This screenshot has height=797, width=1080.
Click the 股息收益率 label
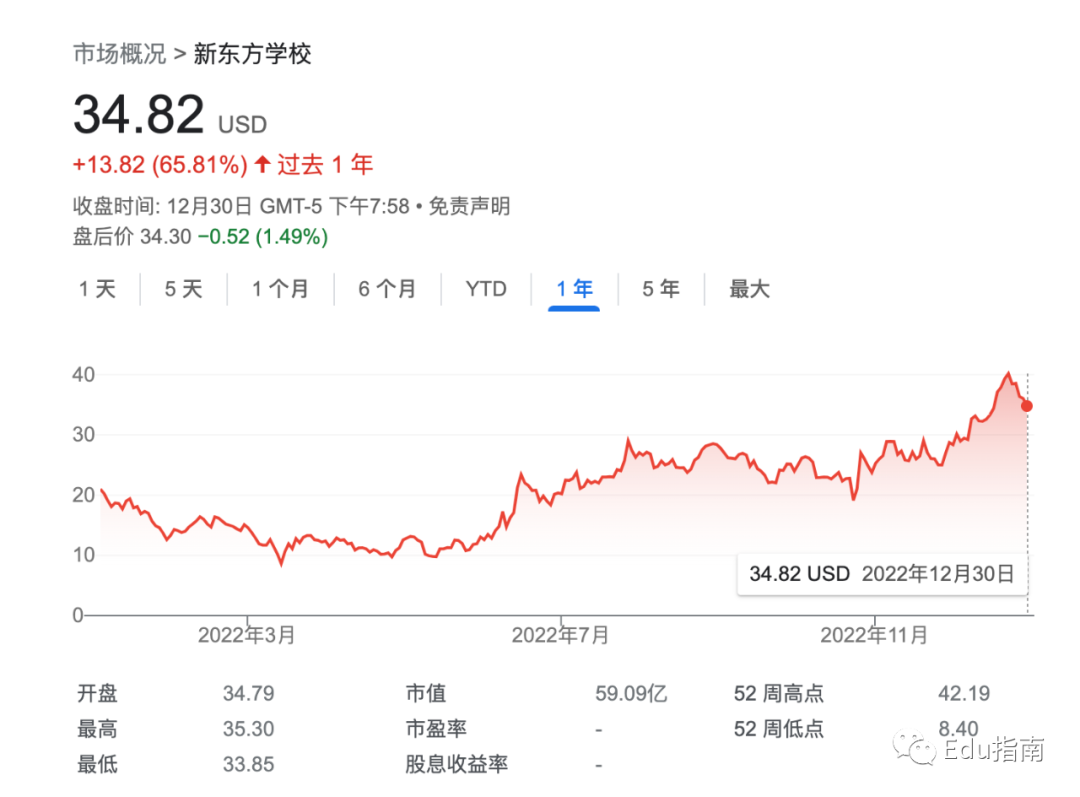[457, 765]
